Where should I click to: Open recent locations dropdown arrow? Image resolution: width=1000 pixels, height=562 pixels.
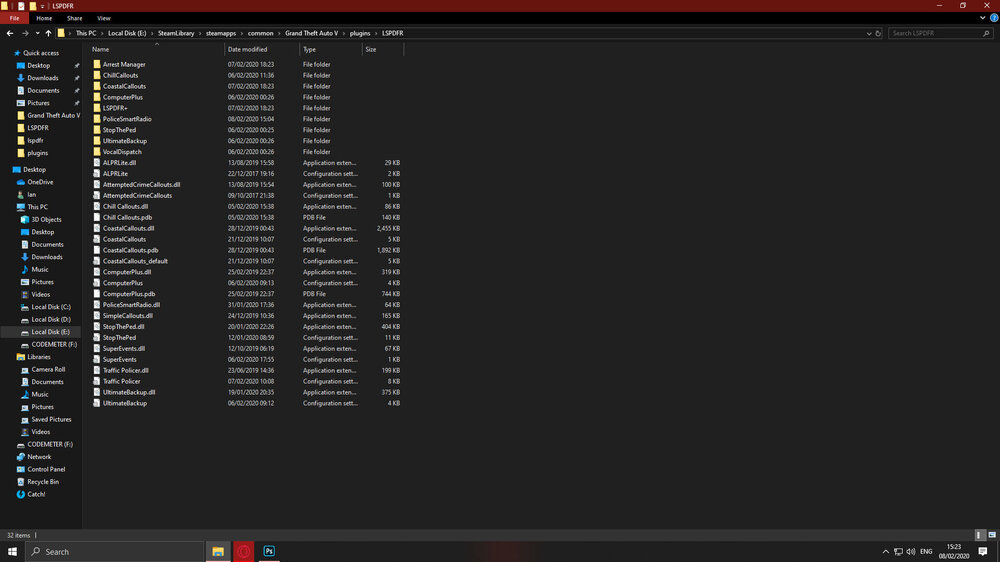(37, 33)
